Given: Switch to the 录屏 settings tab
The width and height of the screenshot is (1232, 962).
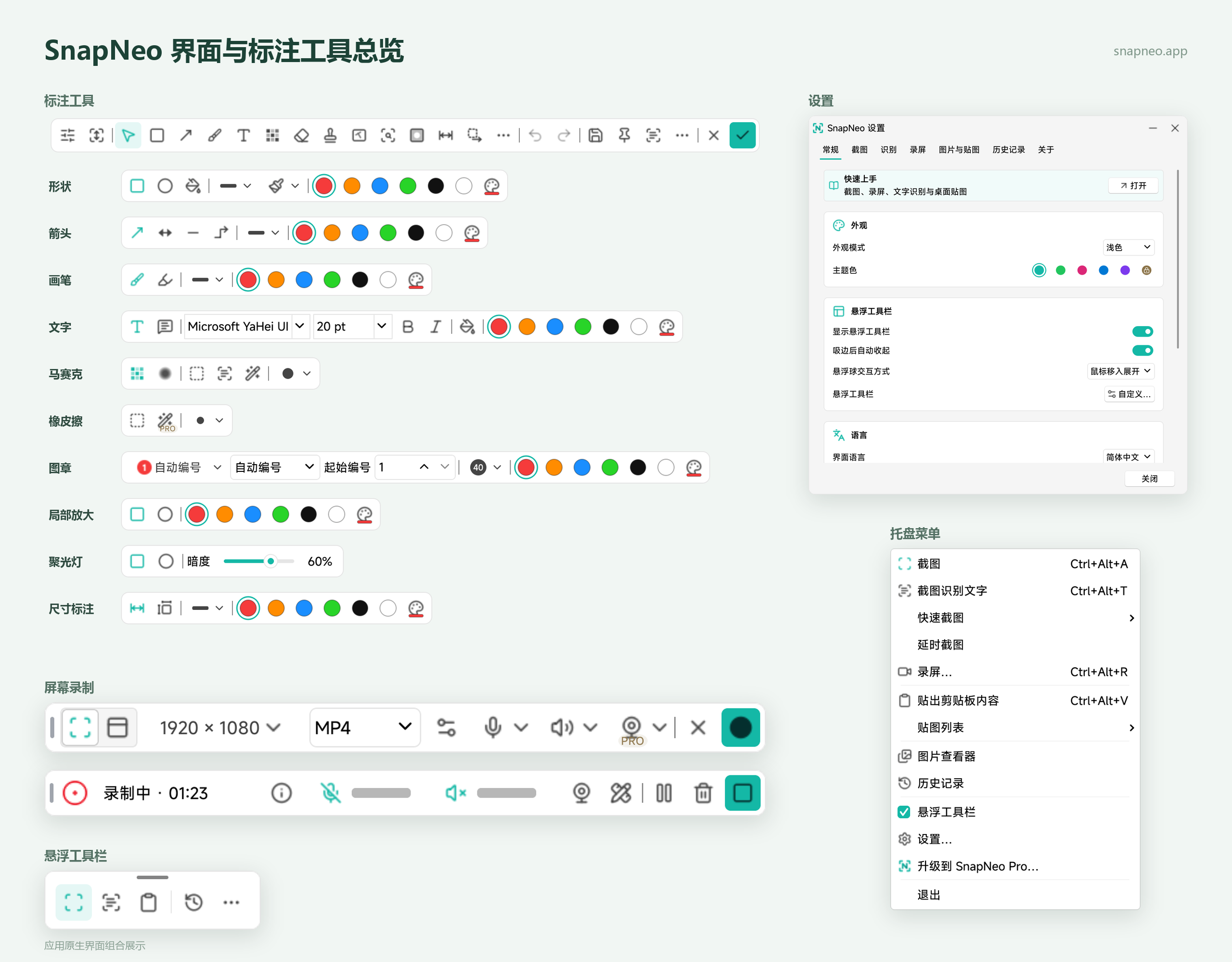Looking at the screenshot, I should (x=917, y=150).
